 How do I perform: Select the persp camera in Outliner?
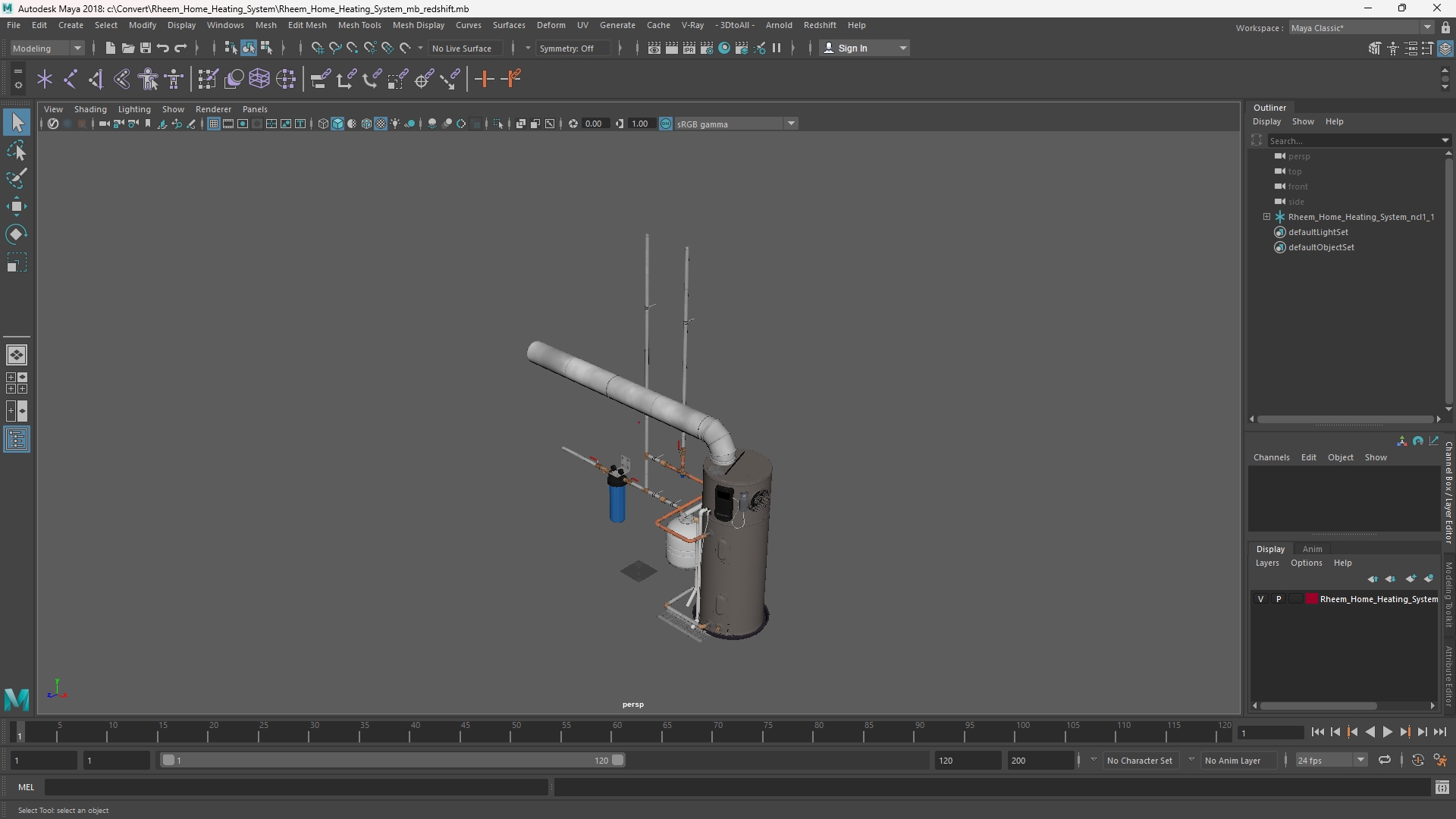pyautogui.click(x=1299, y=156)
